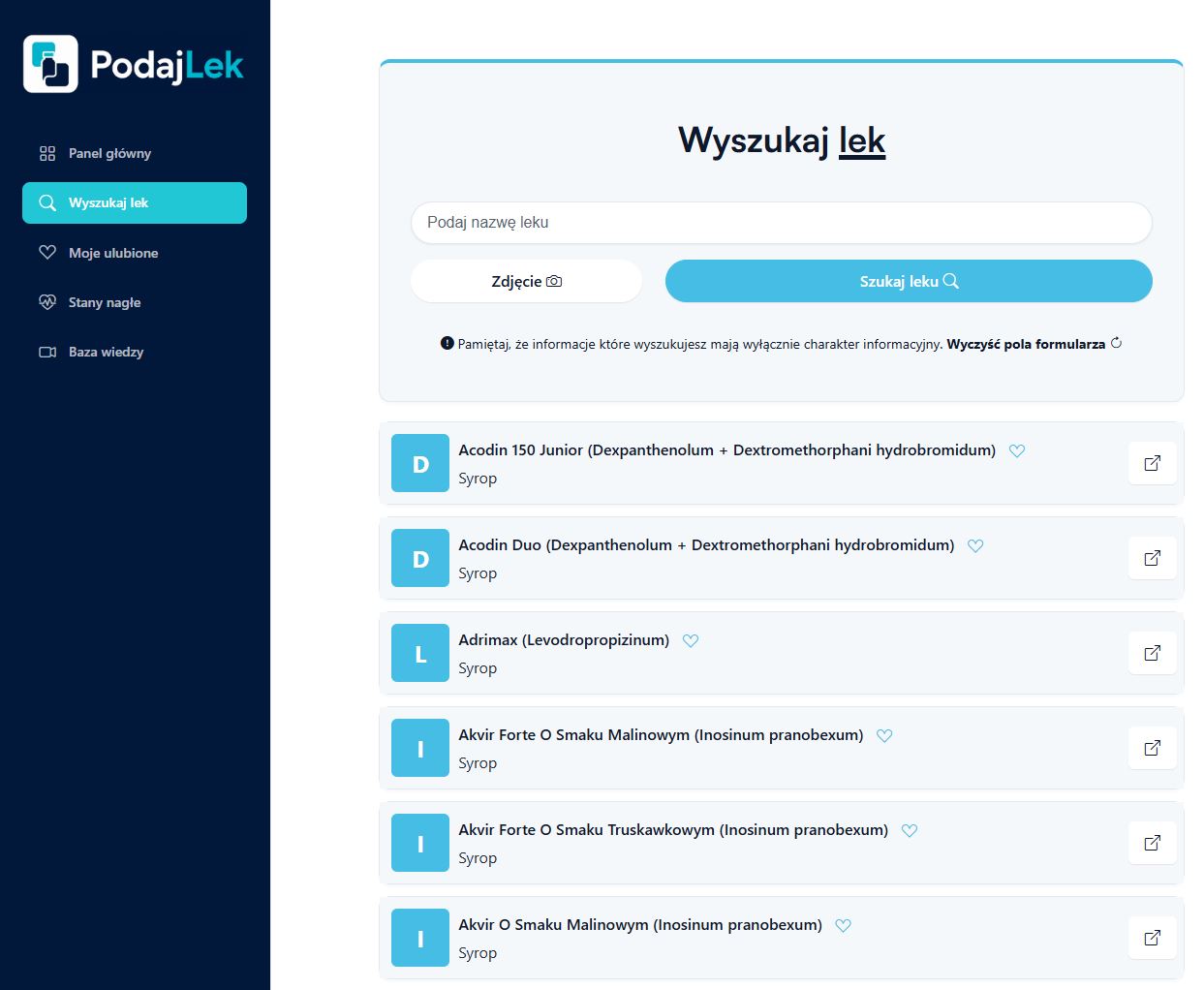Image resolution: width=1204 pixels, height=990 pixels.
Task: Open Adrimax via external link icon
Action: [1153, 653]
